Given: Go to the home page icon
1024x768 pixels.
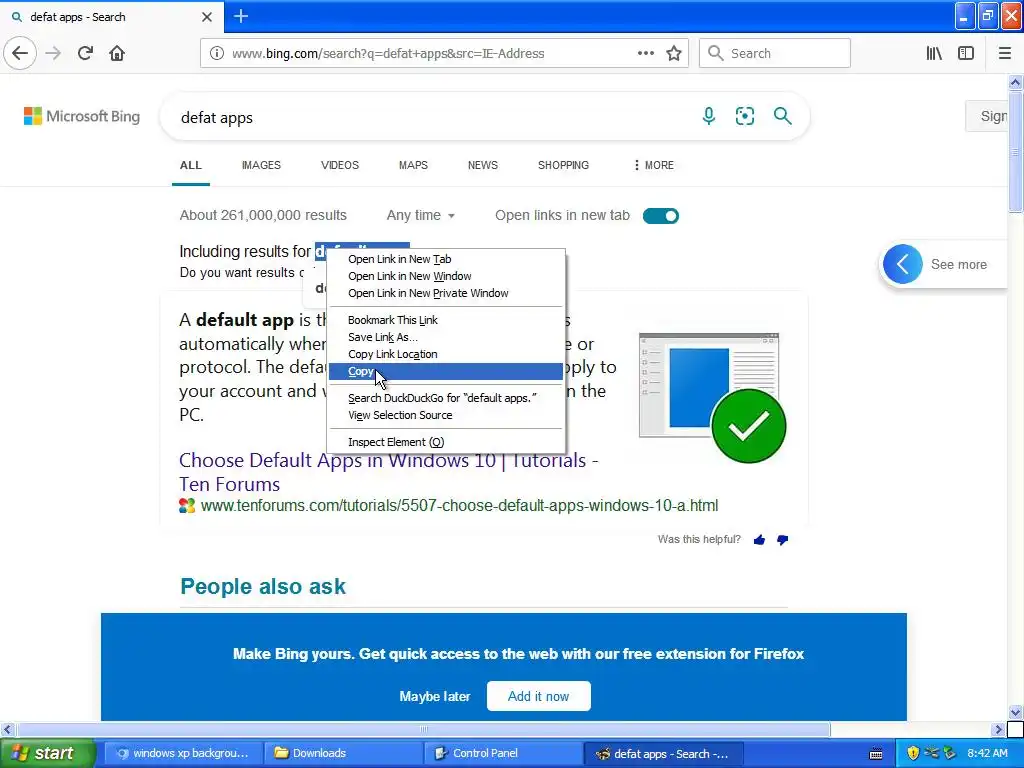Looking at the screenshot, I should point(117,53).
